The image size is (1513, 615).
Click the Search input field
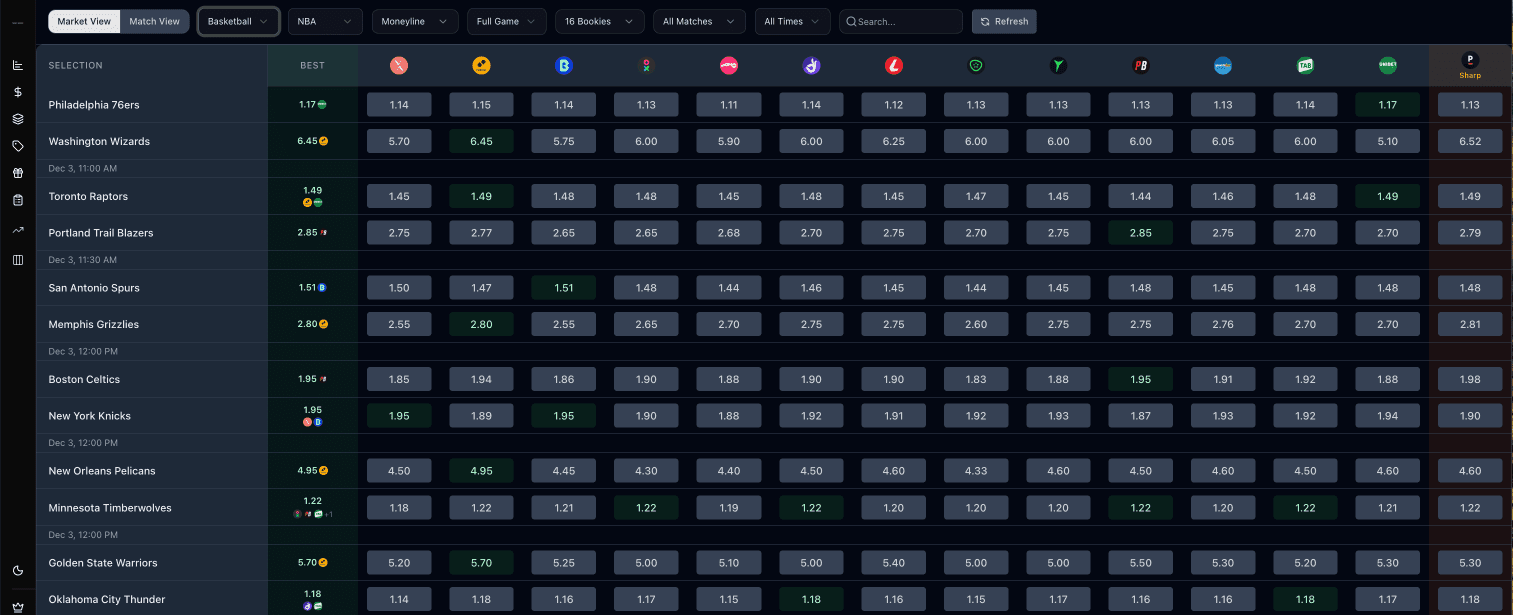(x=901, y=21)
